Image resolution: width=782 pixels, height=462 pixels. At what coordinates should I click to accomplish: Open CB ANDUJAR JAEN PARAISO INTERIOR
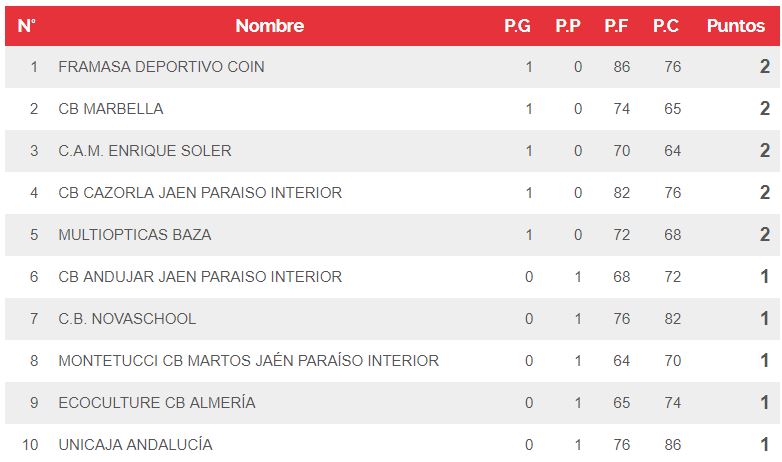[x=200, y=277]
